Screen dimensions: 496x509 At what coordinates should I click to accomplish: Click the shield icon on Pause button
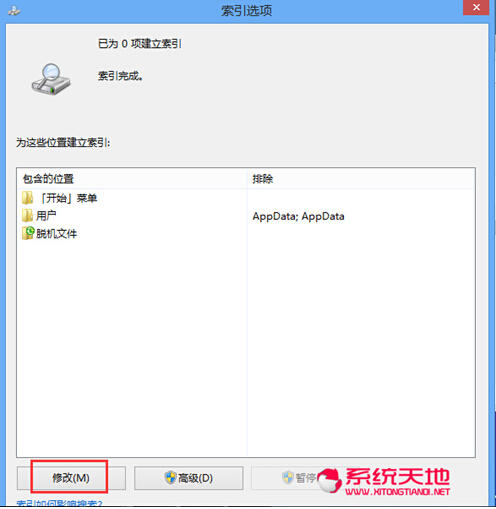pos(288,477)
